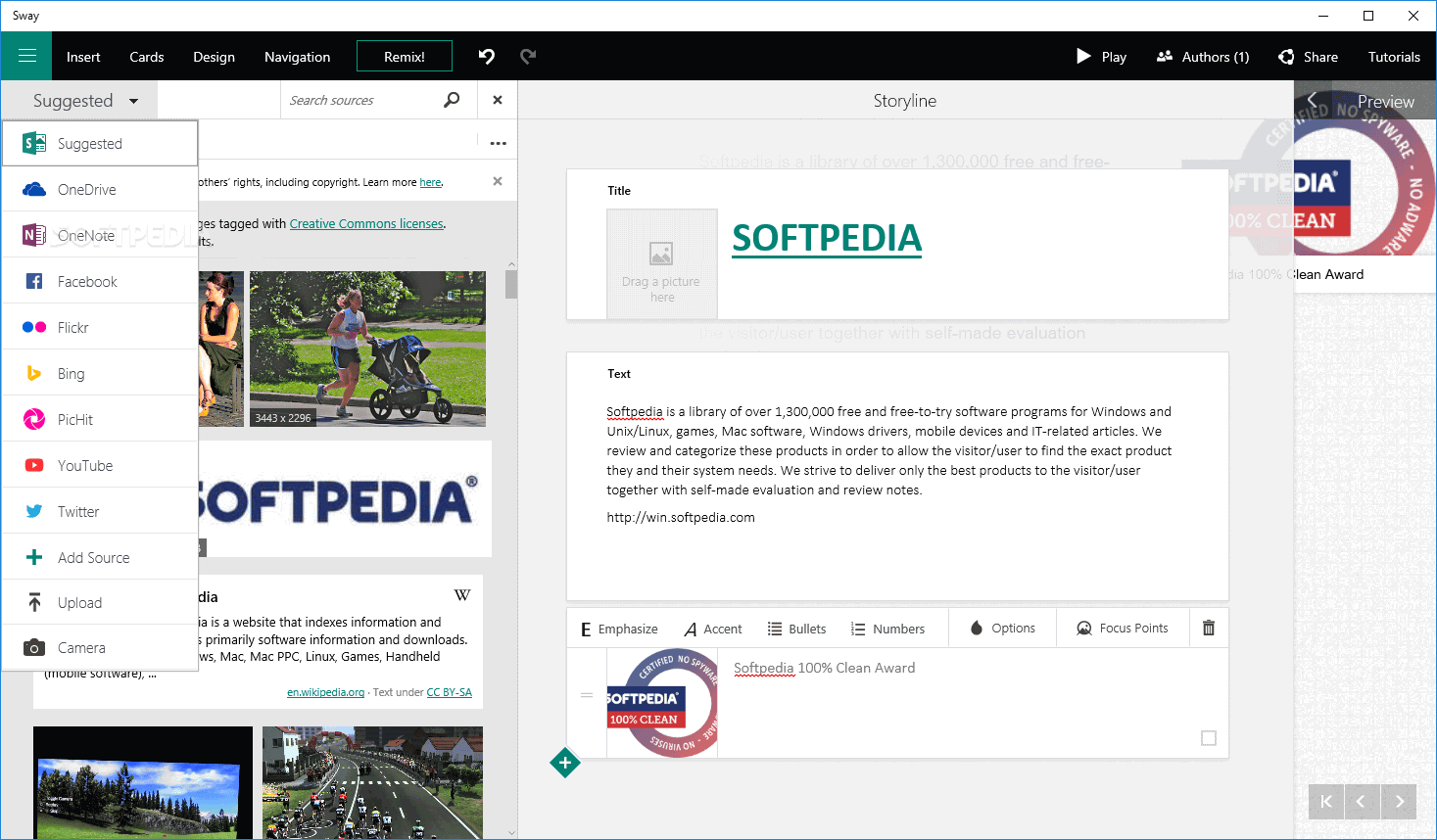Start playback with the Play button
Viewport: 1437px width, 840px height.
point(1102,56)
